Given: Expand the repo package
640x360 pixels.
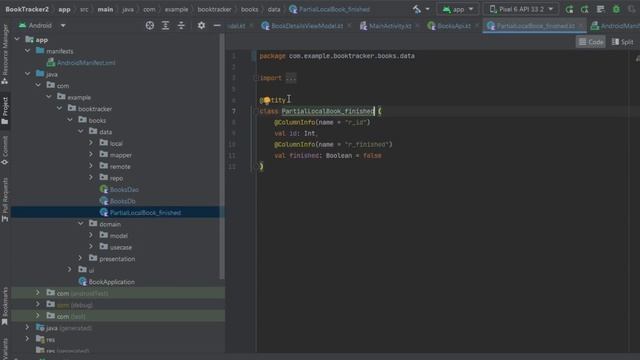Looking at the screenshot, I should coord(91,178).
